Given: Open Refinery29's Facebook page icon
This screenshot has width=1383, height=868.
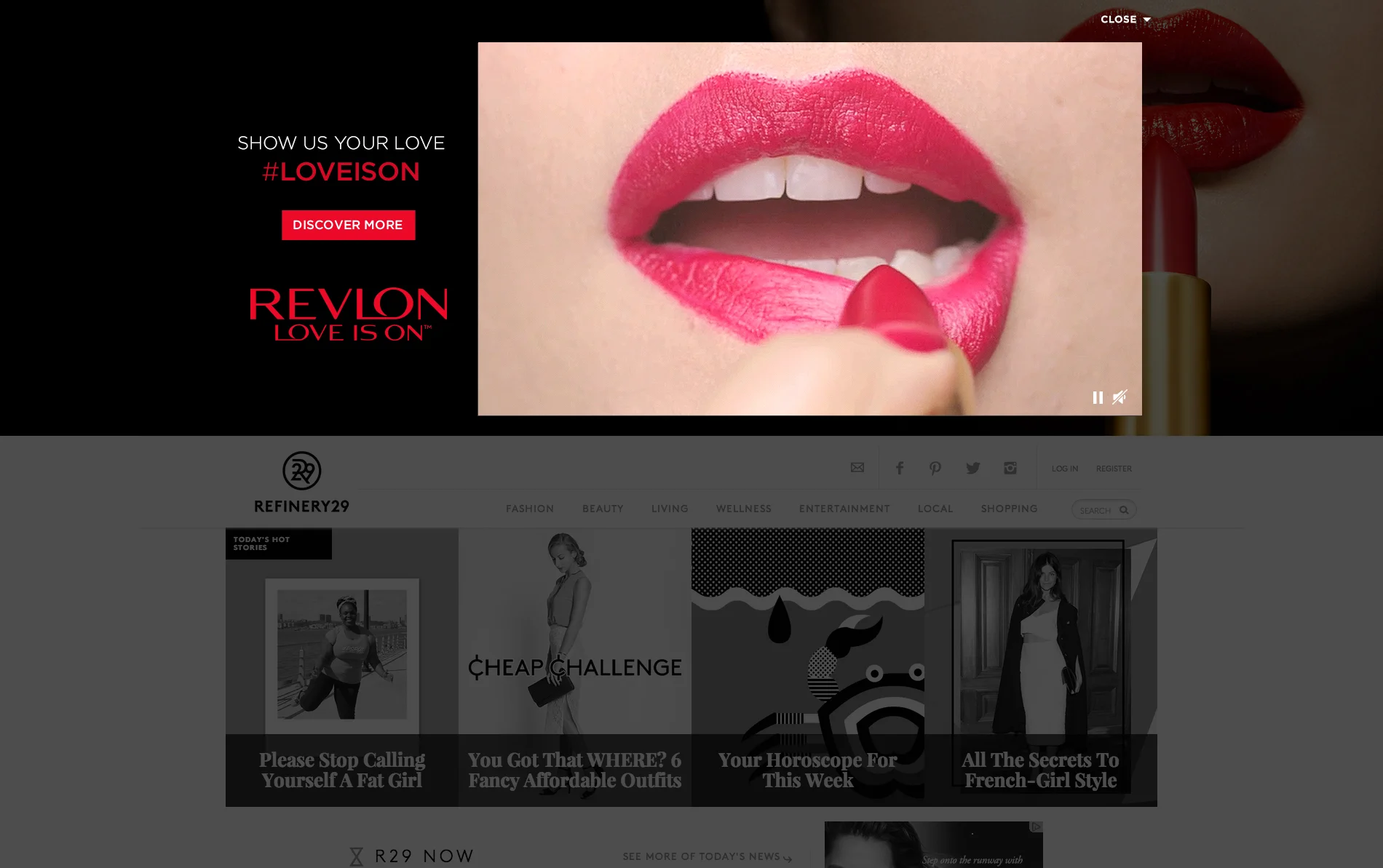Looking at the screenshot, I should coord(900,468).
